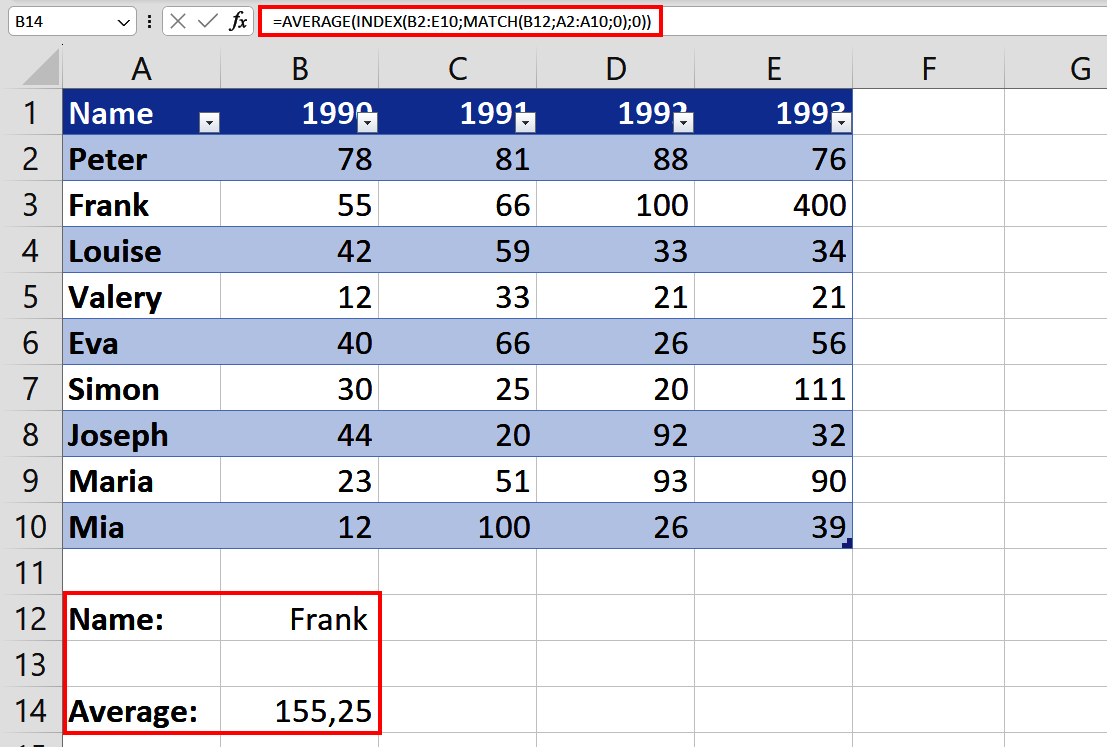Open the Insert Function fx icon
The width and height of the screenshot is (1107, 747).
(x=238, y=21)
